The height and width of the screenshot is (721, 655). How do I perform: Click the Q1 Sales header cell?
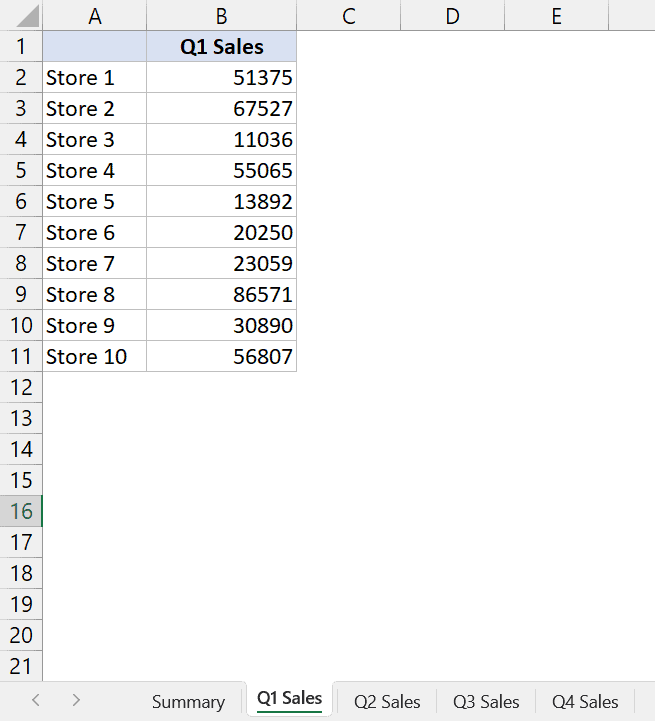point(221,46)
